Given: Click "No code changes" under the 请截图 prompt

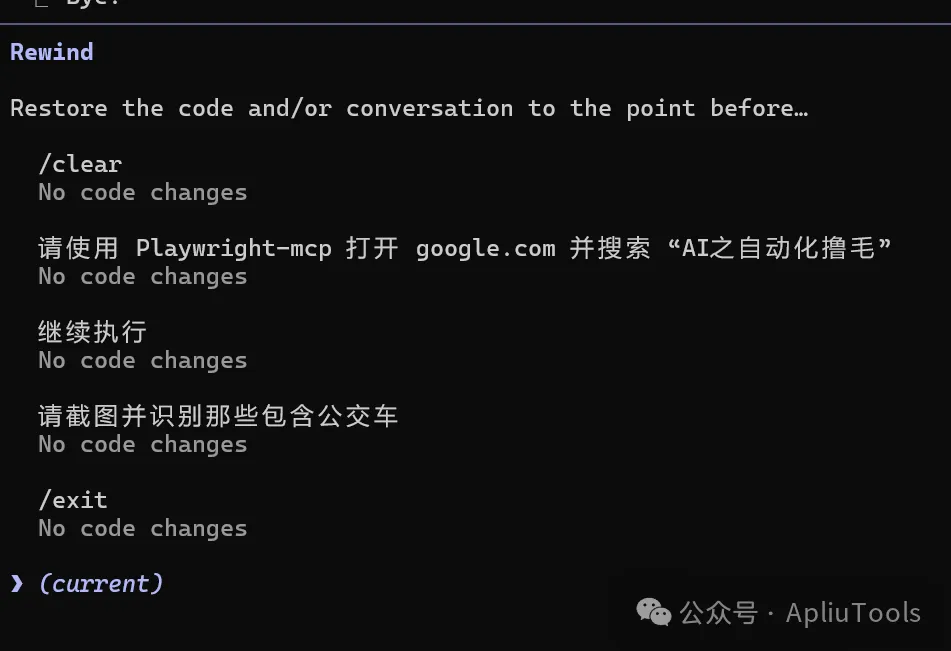Looking at the screenshot, I should [x=142, y=444].
